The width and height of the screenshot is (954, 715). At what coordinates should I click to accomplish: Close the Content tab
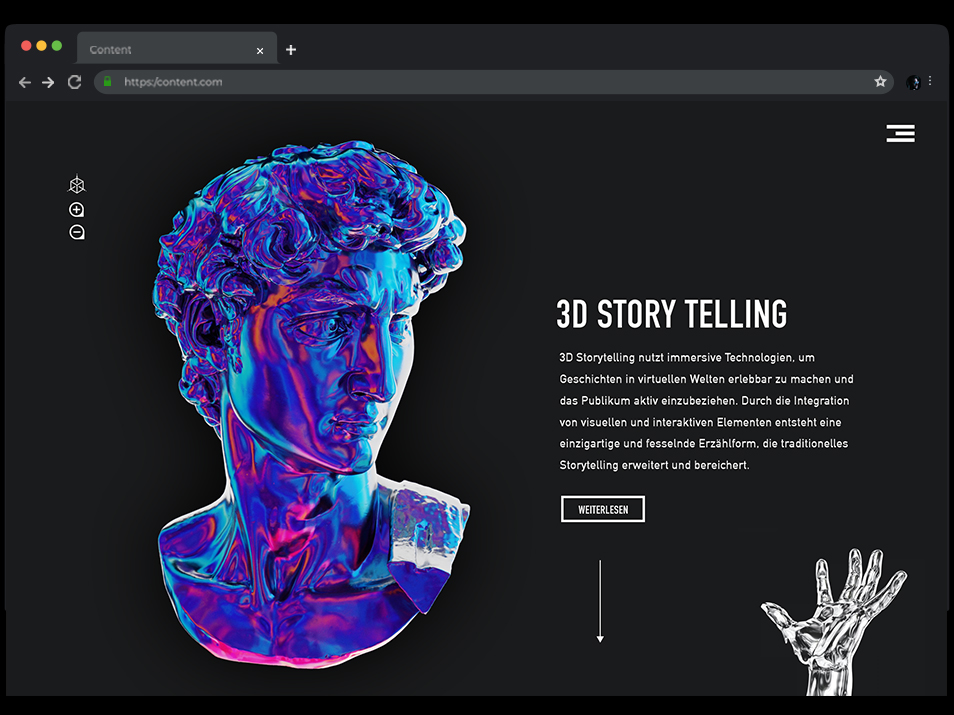point(260,51)
